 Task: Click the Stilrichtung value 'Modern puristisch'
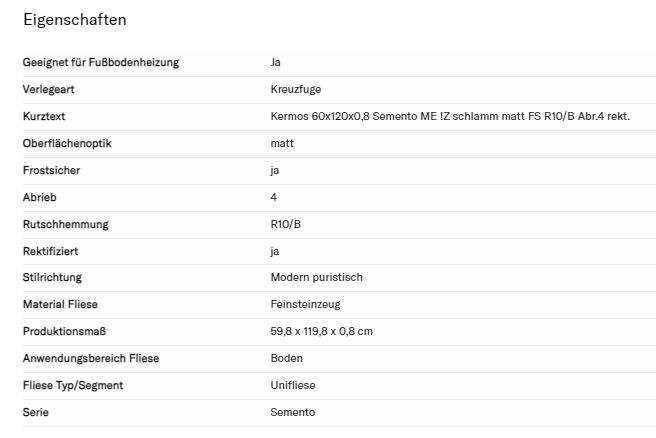(316, 278)
